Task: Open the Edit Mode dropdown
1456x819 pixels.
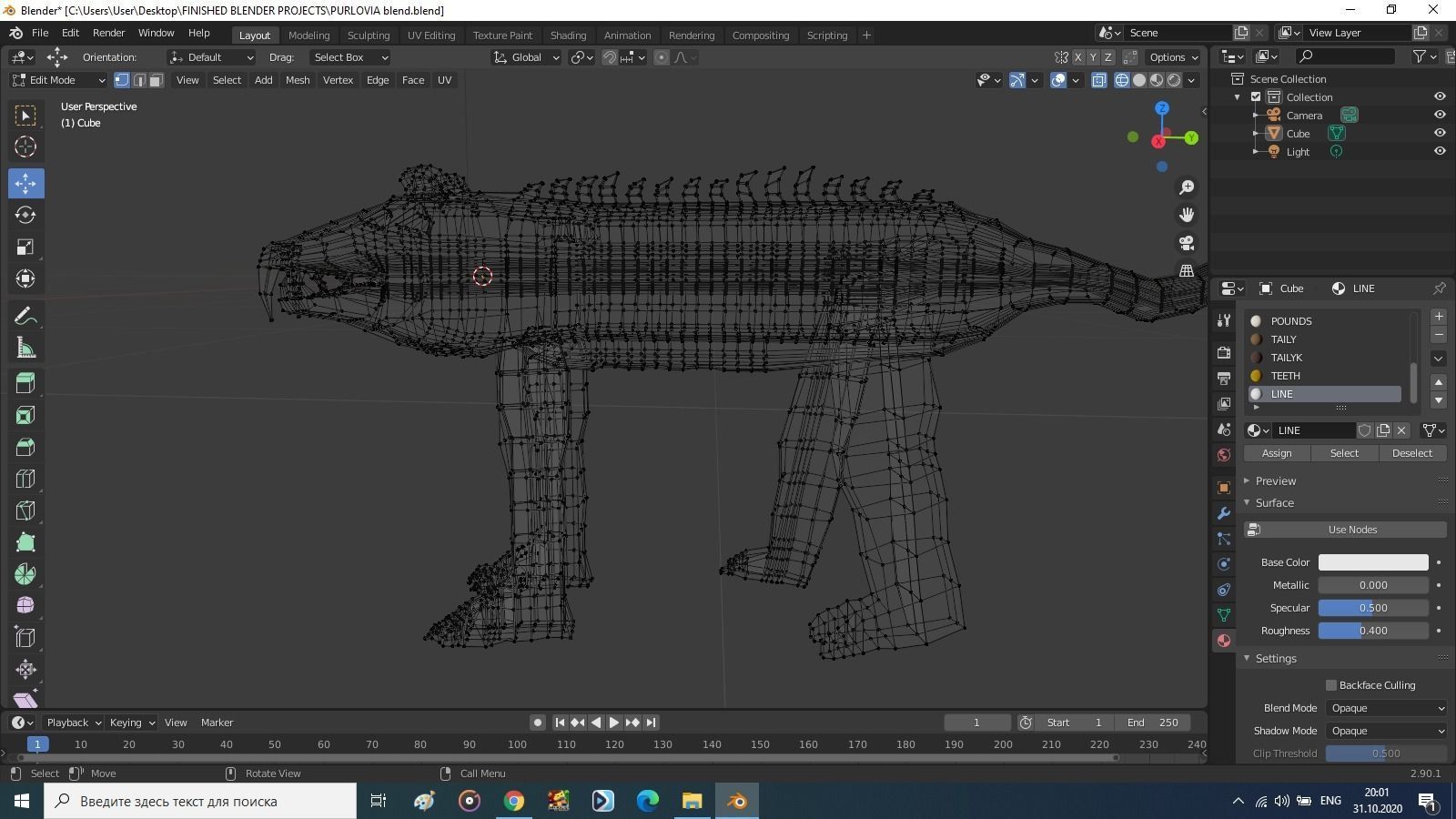Action: 58,80
